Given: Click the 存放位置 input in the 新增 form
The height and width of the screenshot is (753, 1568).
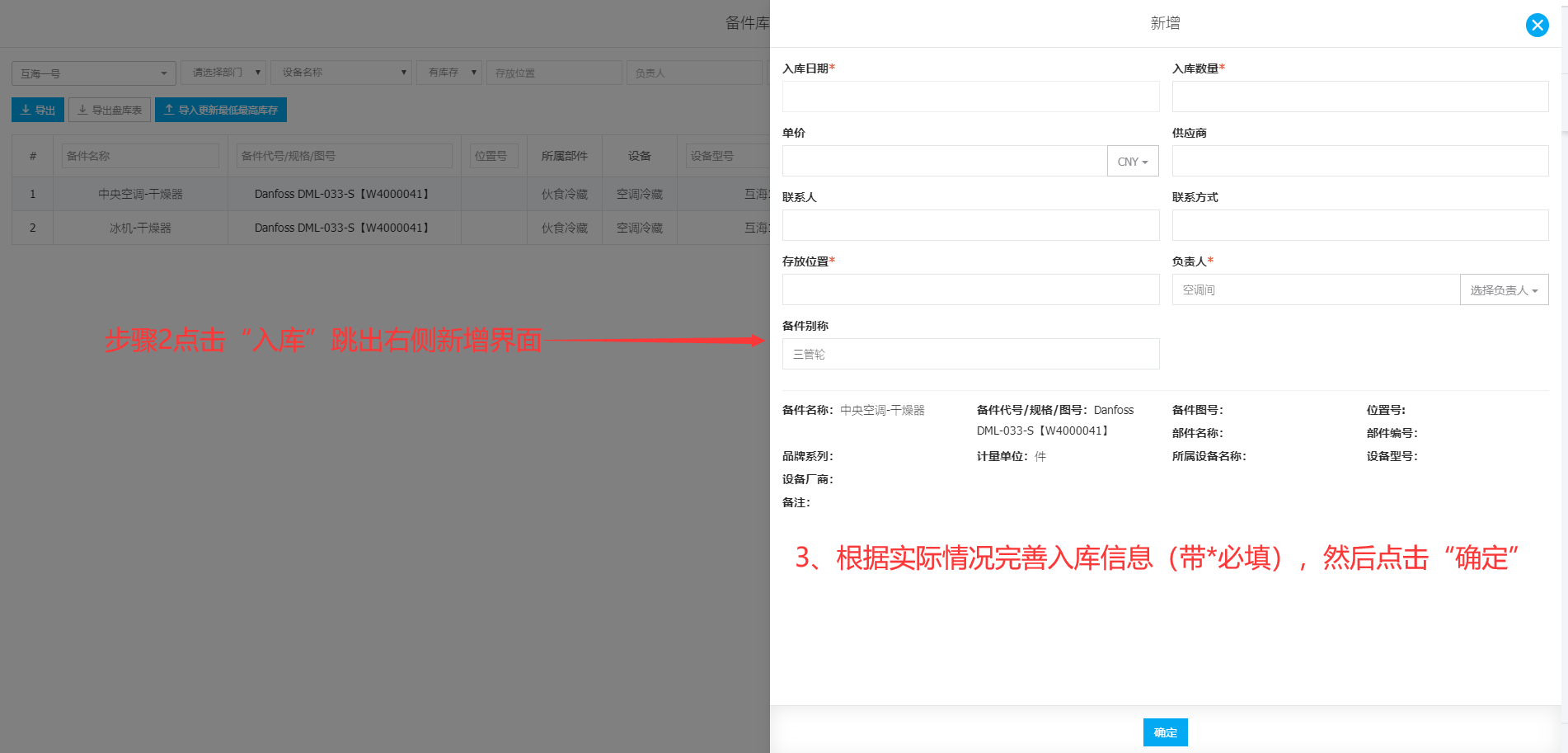Looking at the screenshot, I should tap(970, 289).
